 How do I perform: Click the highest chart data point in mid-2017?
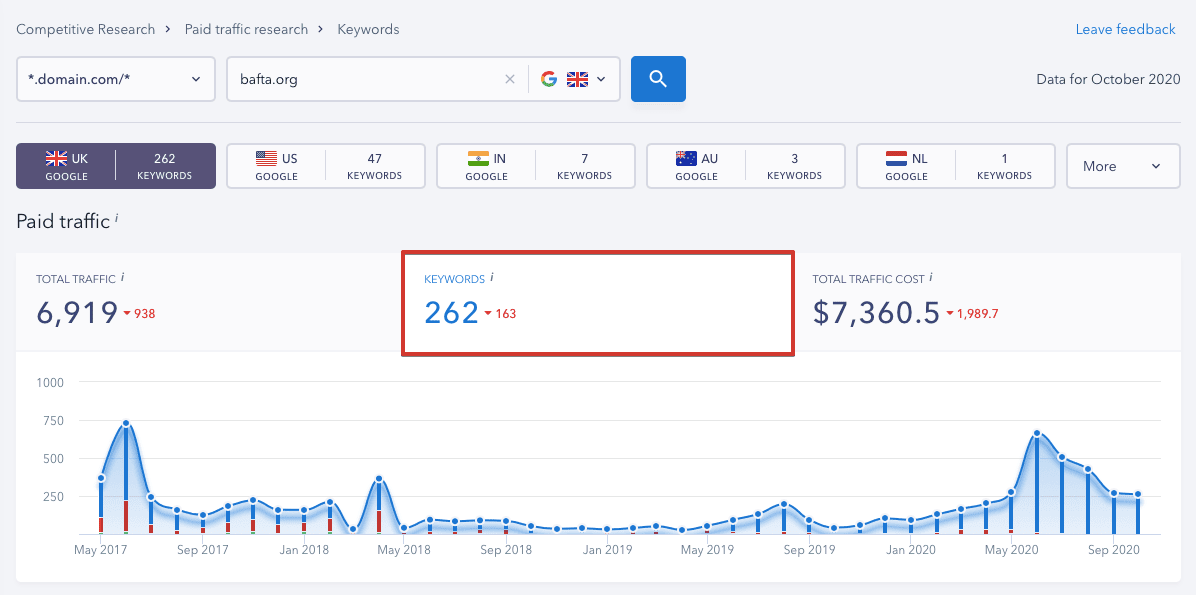[x=126, y=423]
